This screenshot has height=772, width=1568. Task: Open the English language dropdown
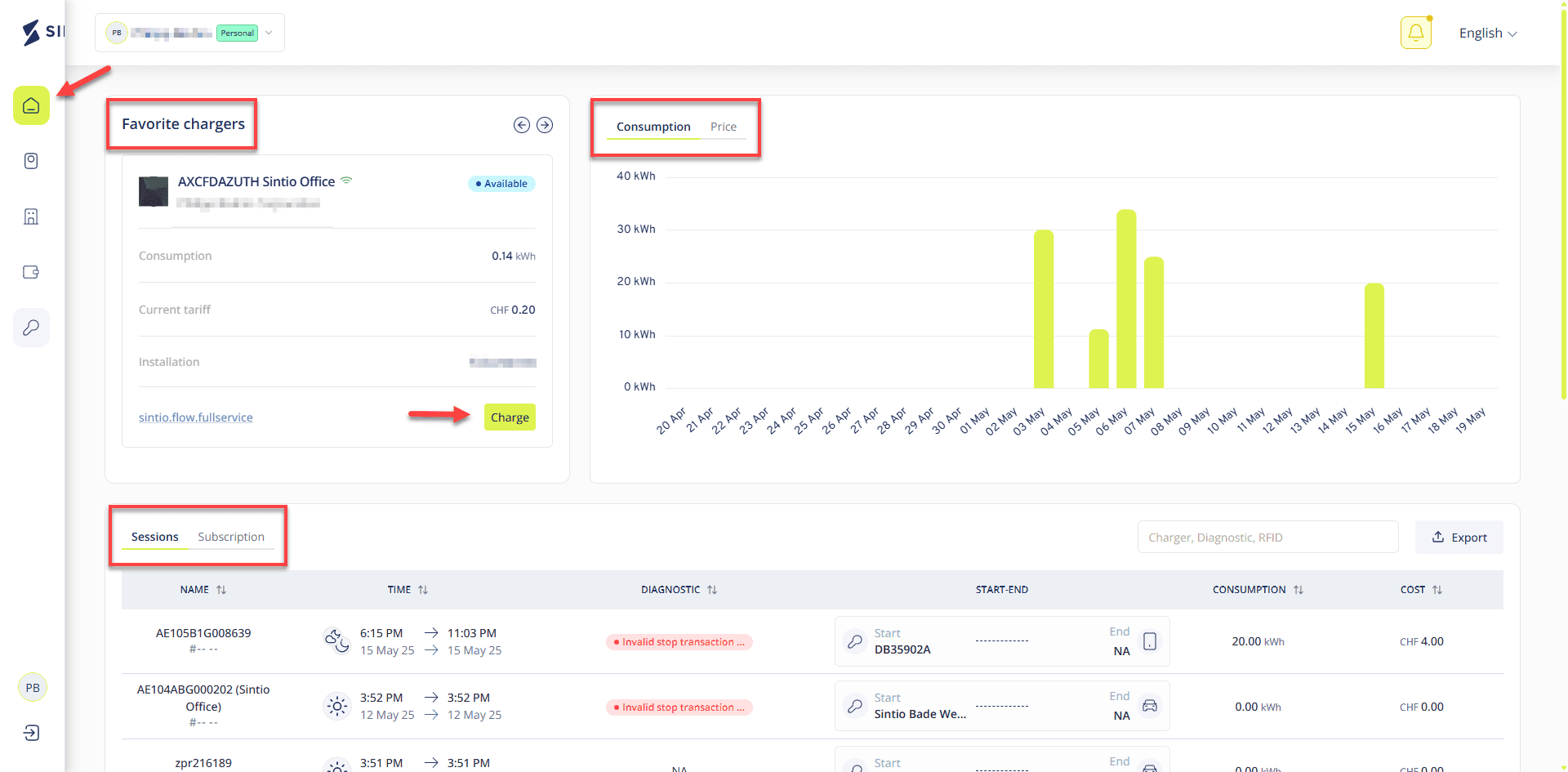[x=1488, y=33]
